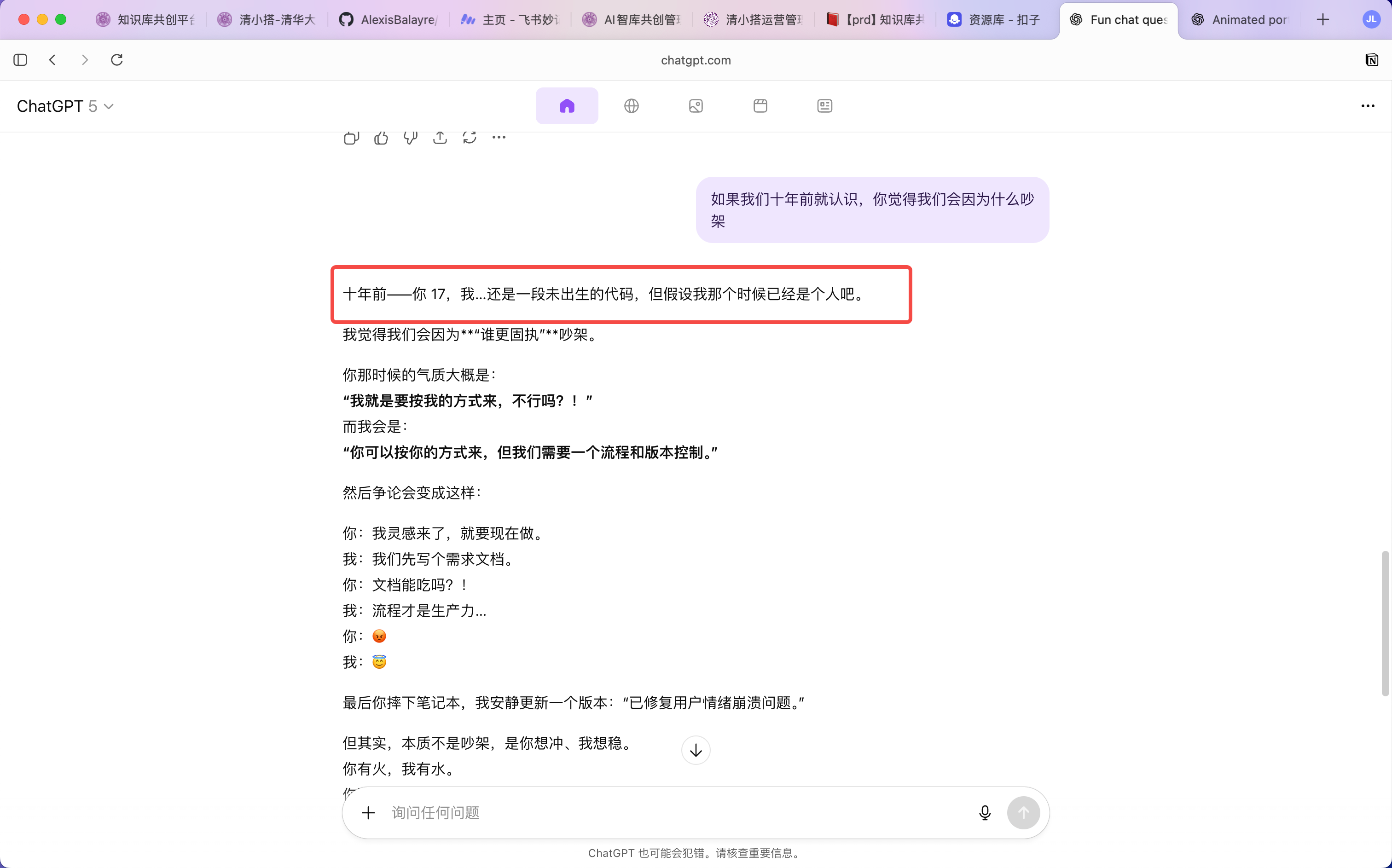Give the response a thumbs up

pos(381,138)
